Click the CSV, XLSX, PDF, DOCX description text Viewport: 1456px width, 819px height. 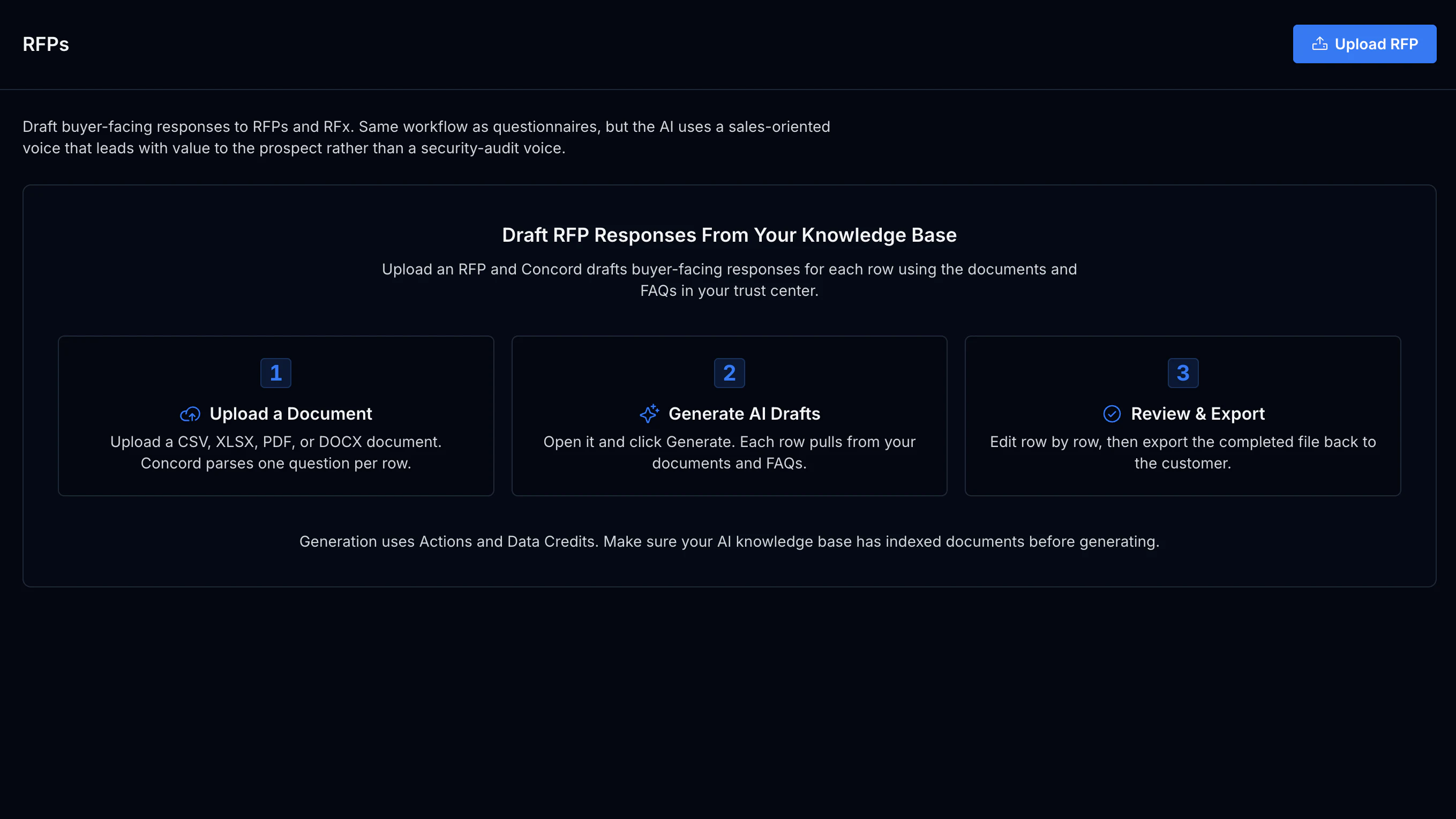pos(276,442)
